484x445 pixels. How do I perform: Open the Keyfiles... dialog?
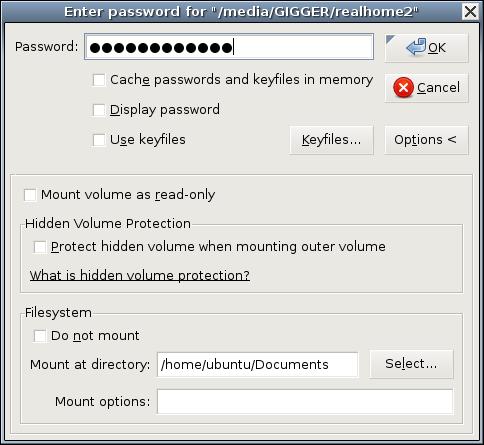point(331,140)
